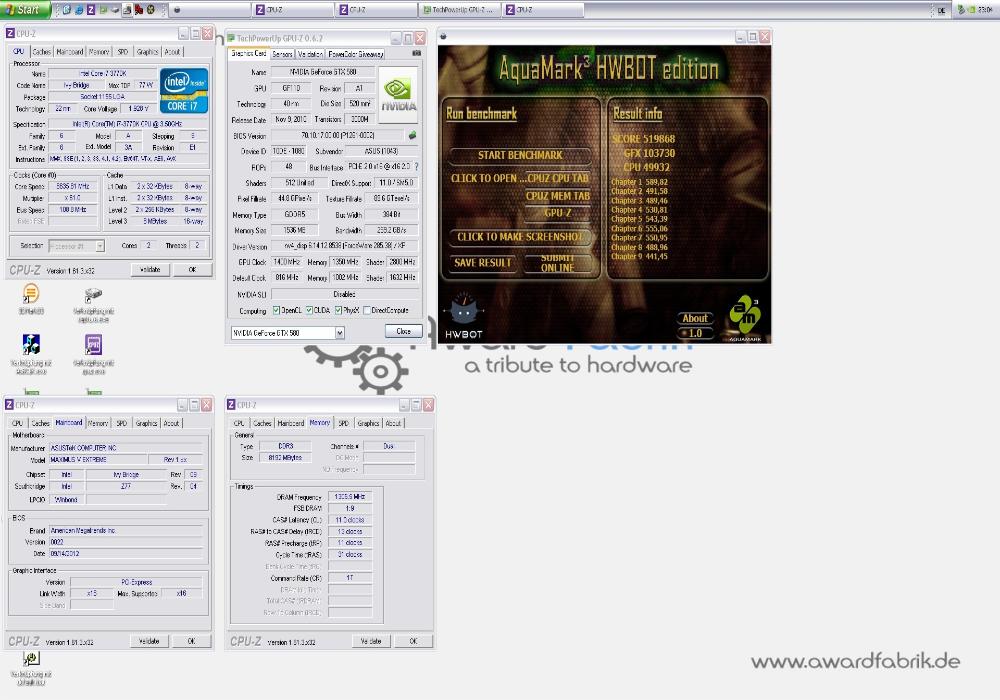Select CPU tab in Memory CPU-Z window
The height and width of the screenshot is (700, 1000).
[x=239, y=423]
